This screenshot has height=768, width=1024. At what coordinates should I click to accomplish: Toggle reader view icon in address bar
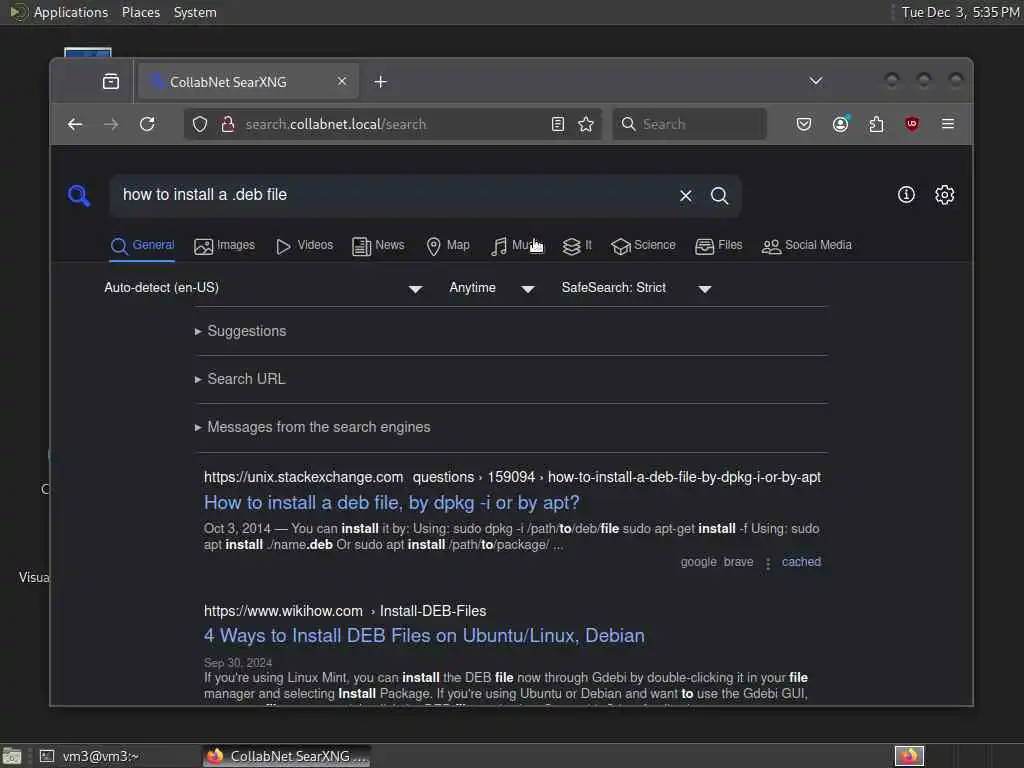pyautogui.click(x=558, y=124)
